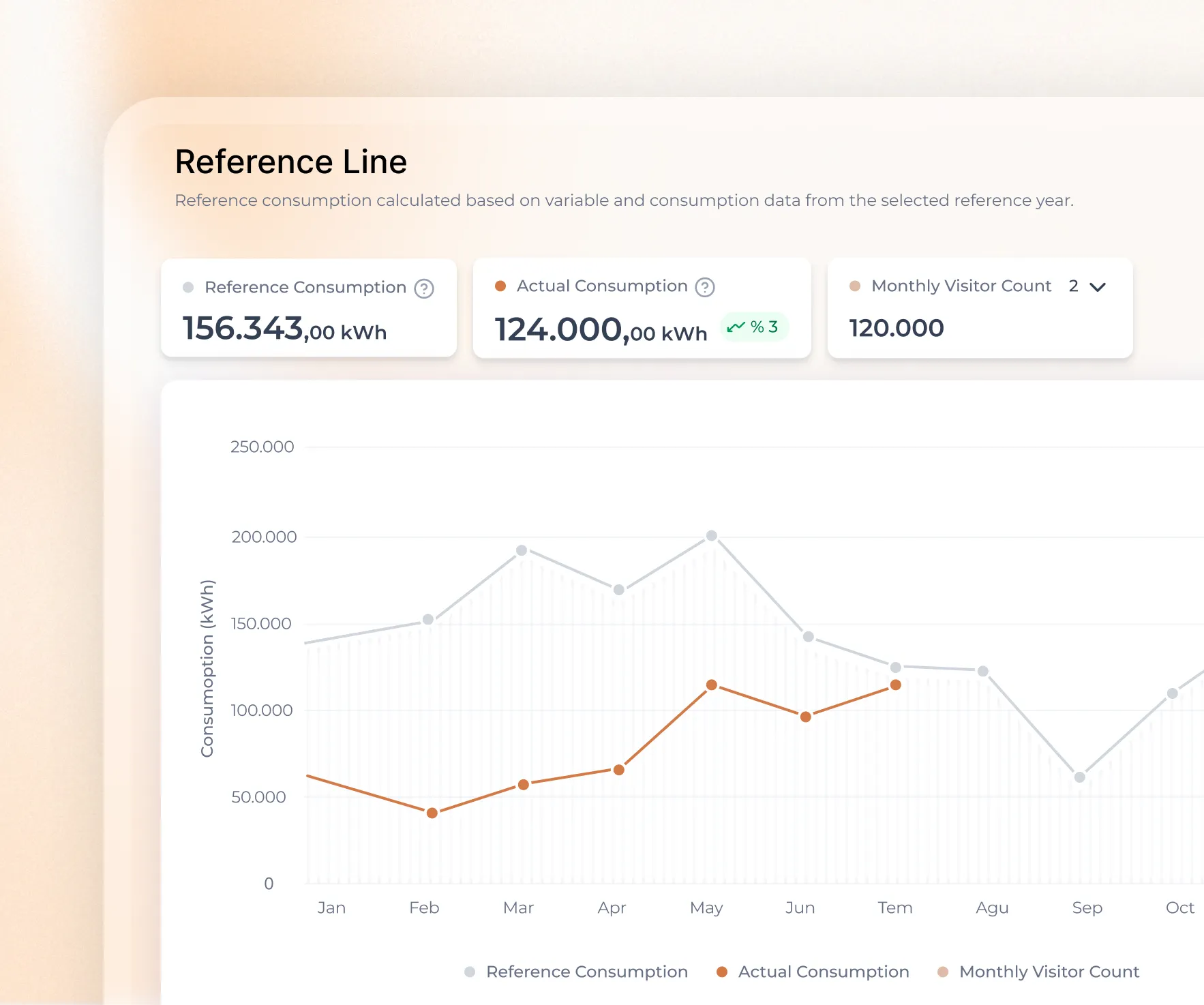Click the May peak point on reference line
Image resolution: width=1204 pixels, height=1005 pixels.
(711, 536)
